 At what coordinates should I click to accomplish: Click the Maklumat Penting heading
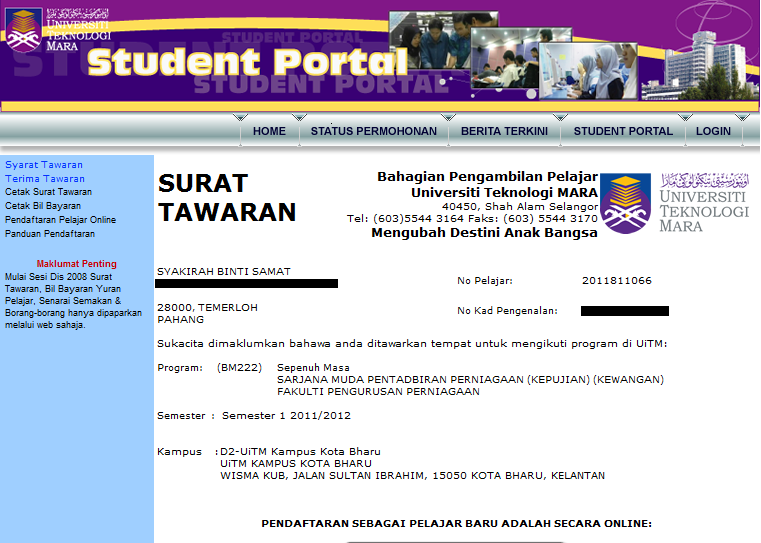tap(77, 264)
